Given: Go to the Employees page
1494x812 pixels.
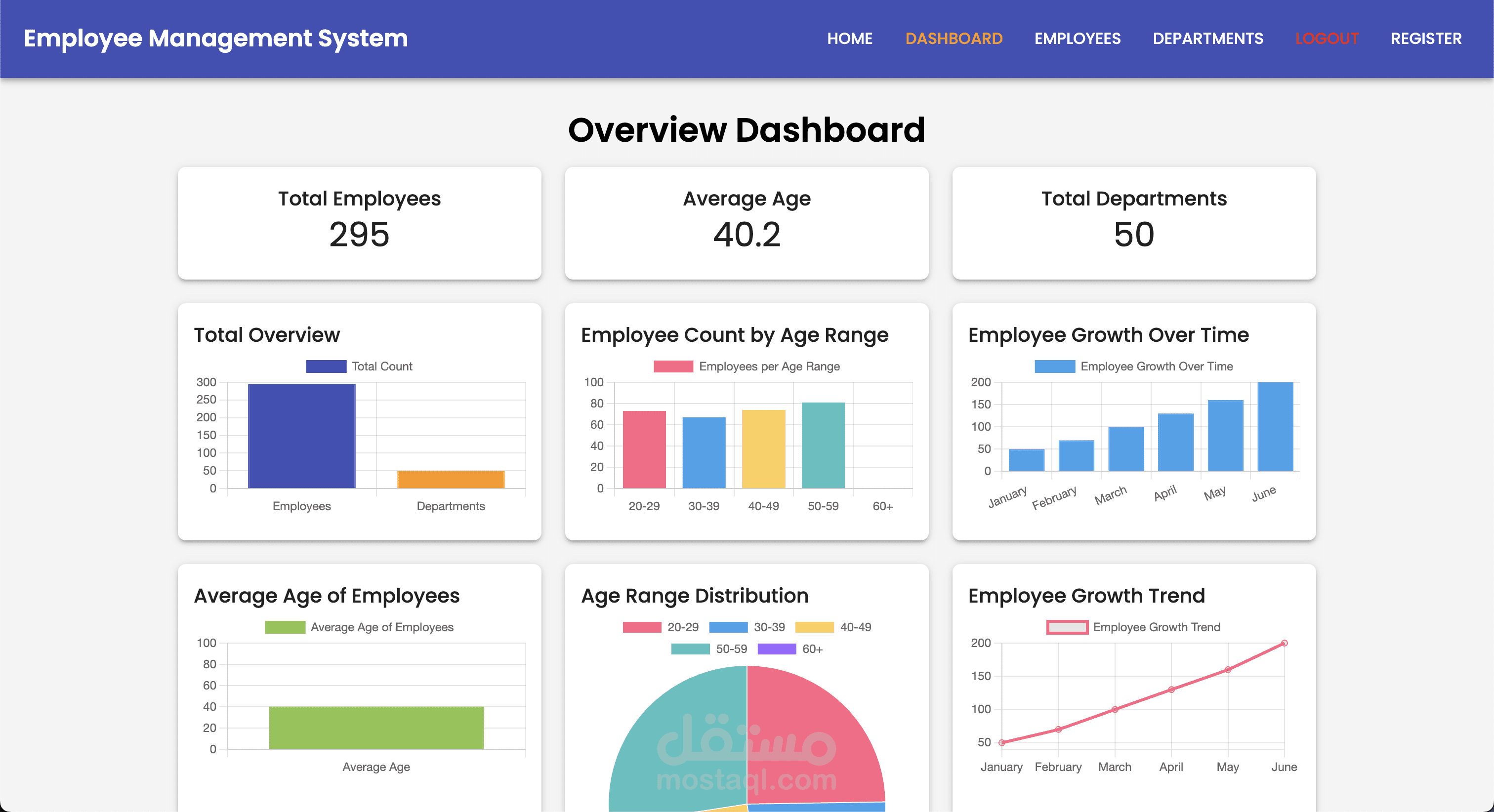Looking at the screenshot, I should pos(1077,39).
